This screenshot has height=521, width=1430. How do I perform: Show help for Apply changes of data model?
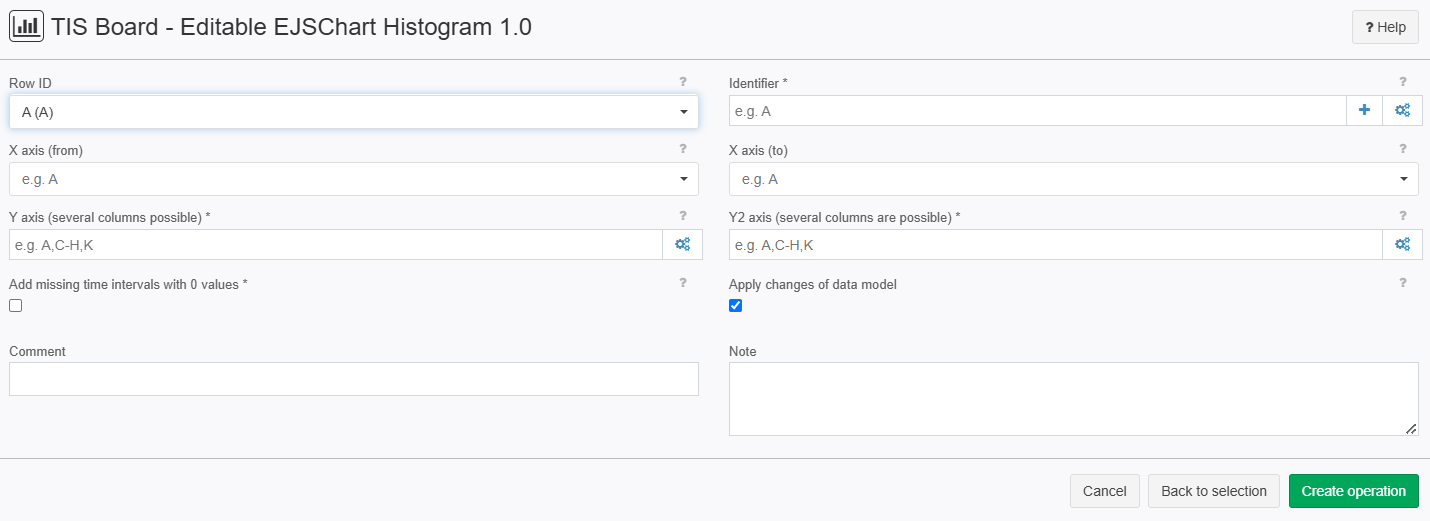tap(1403, 283)
